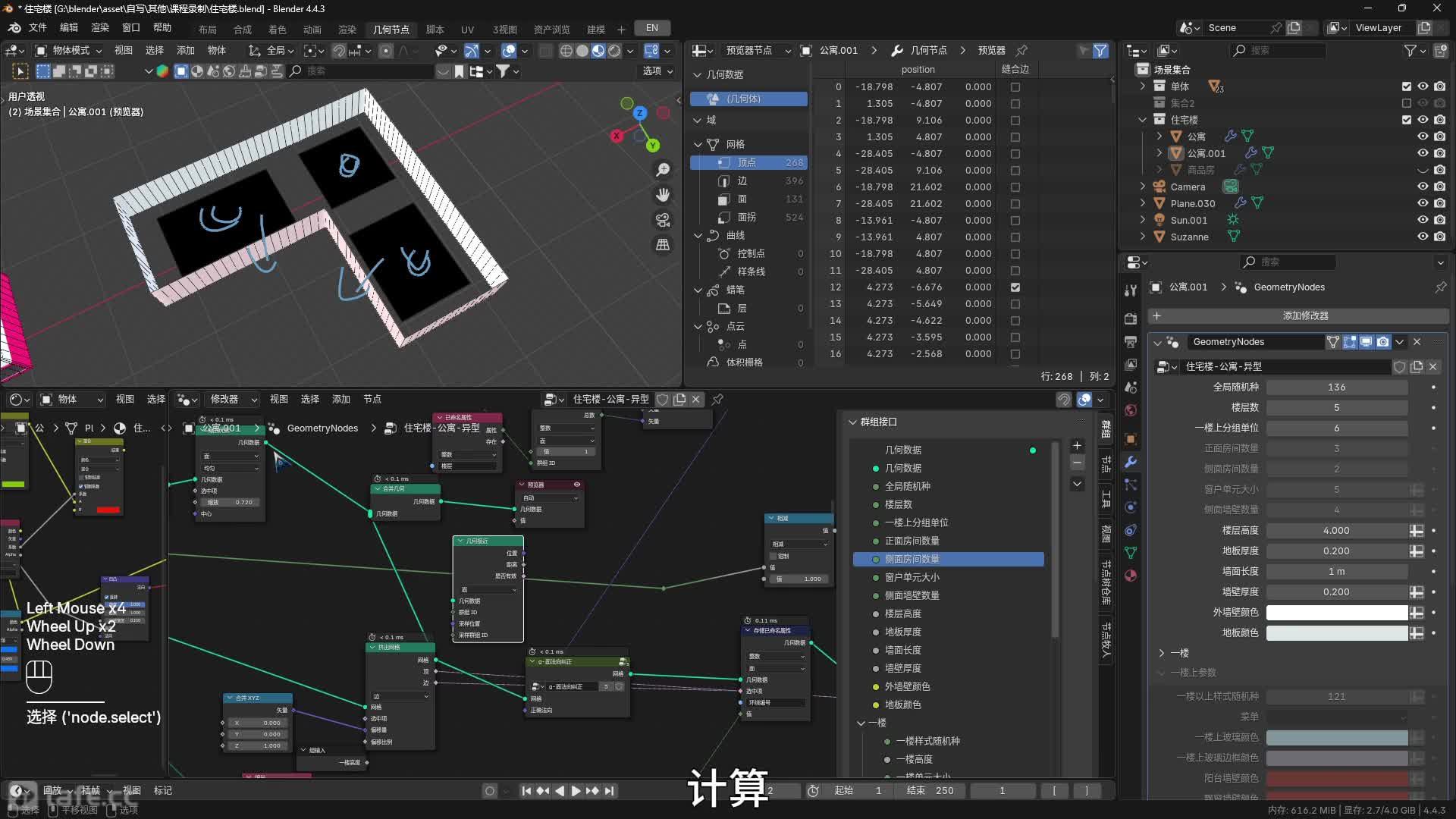Viewport: 1456px width, 819px height.
Task: Click the select box tool icon
Action: pyautogui.click(x=20, y=71)
